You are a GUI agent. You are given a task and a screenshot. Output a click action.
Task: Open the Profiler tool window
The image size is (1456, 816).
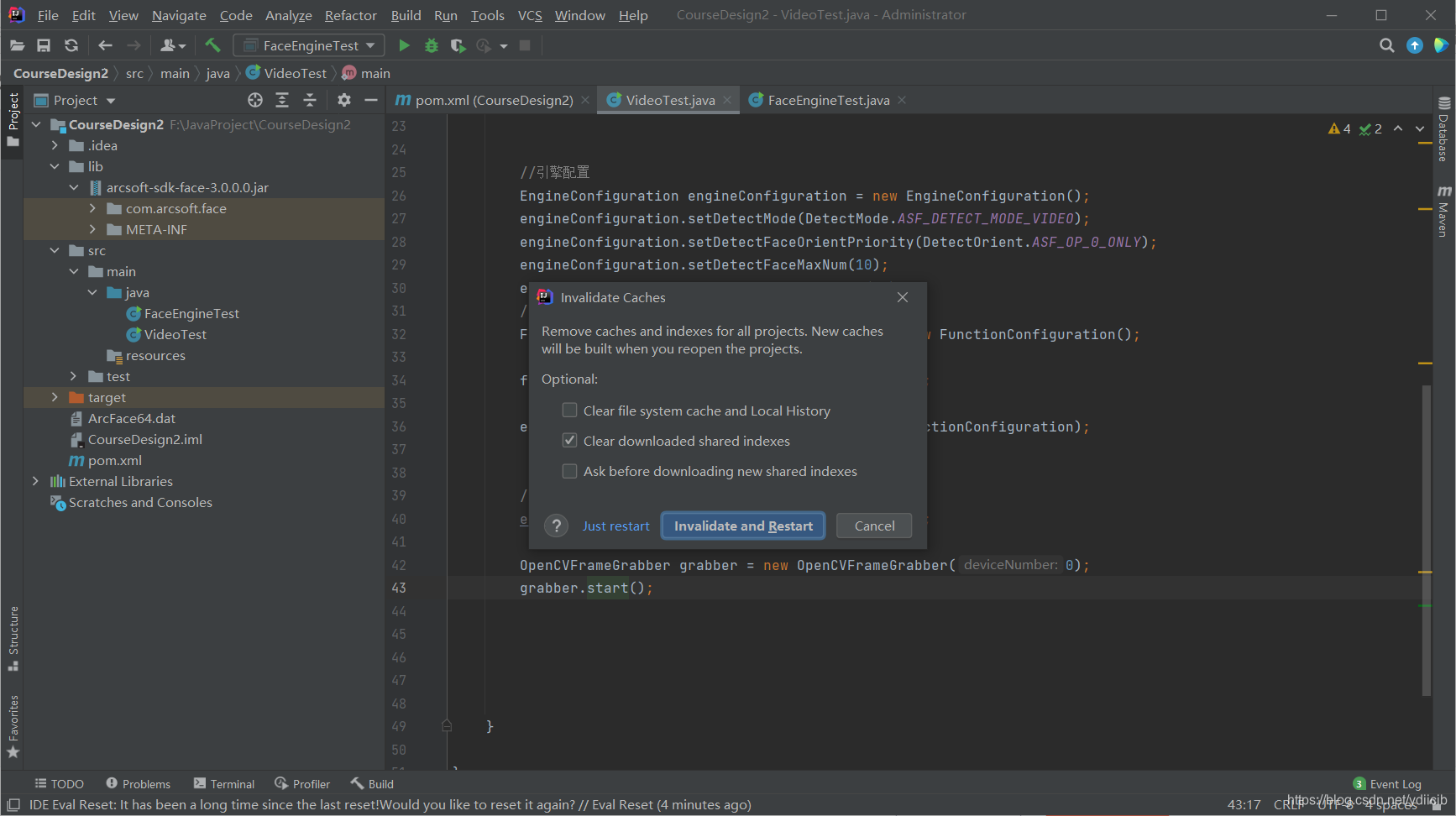click(x=302, y=784)
